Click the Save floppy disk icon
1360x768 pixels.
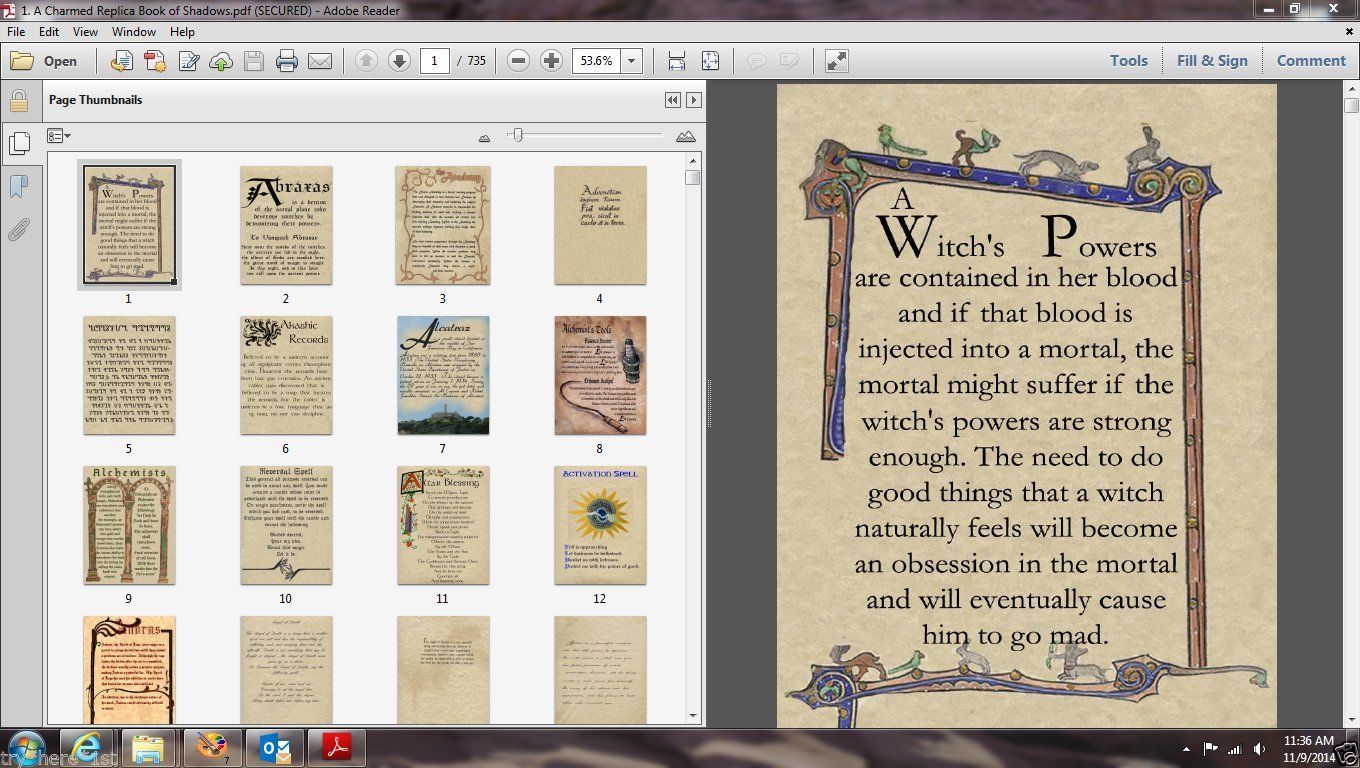pos(254,61)
